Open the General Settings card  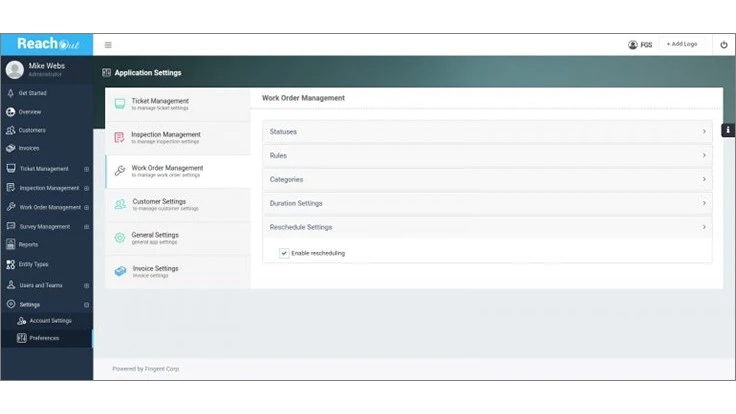[x=177, y=238]
